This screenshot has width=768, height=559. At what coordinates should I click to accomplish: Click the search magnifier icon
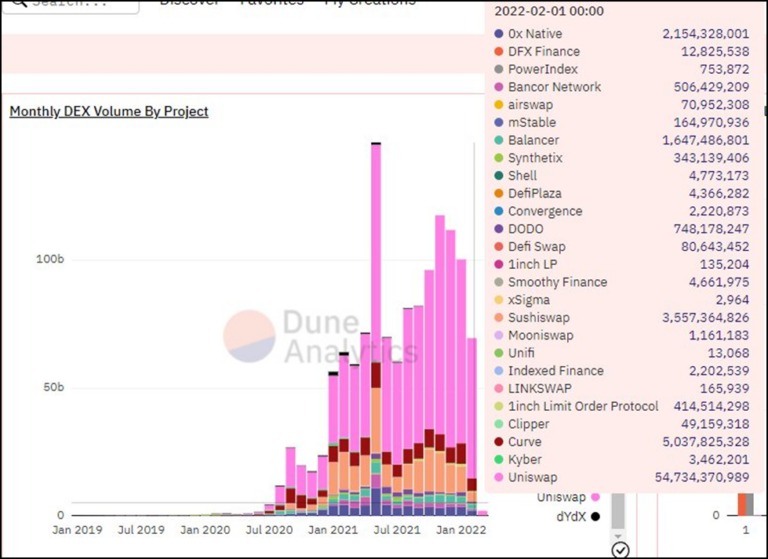click(19, 2)
